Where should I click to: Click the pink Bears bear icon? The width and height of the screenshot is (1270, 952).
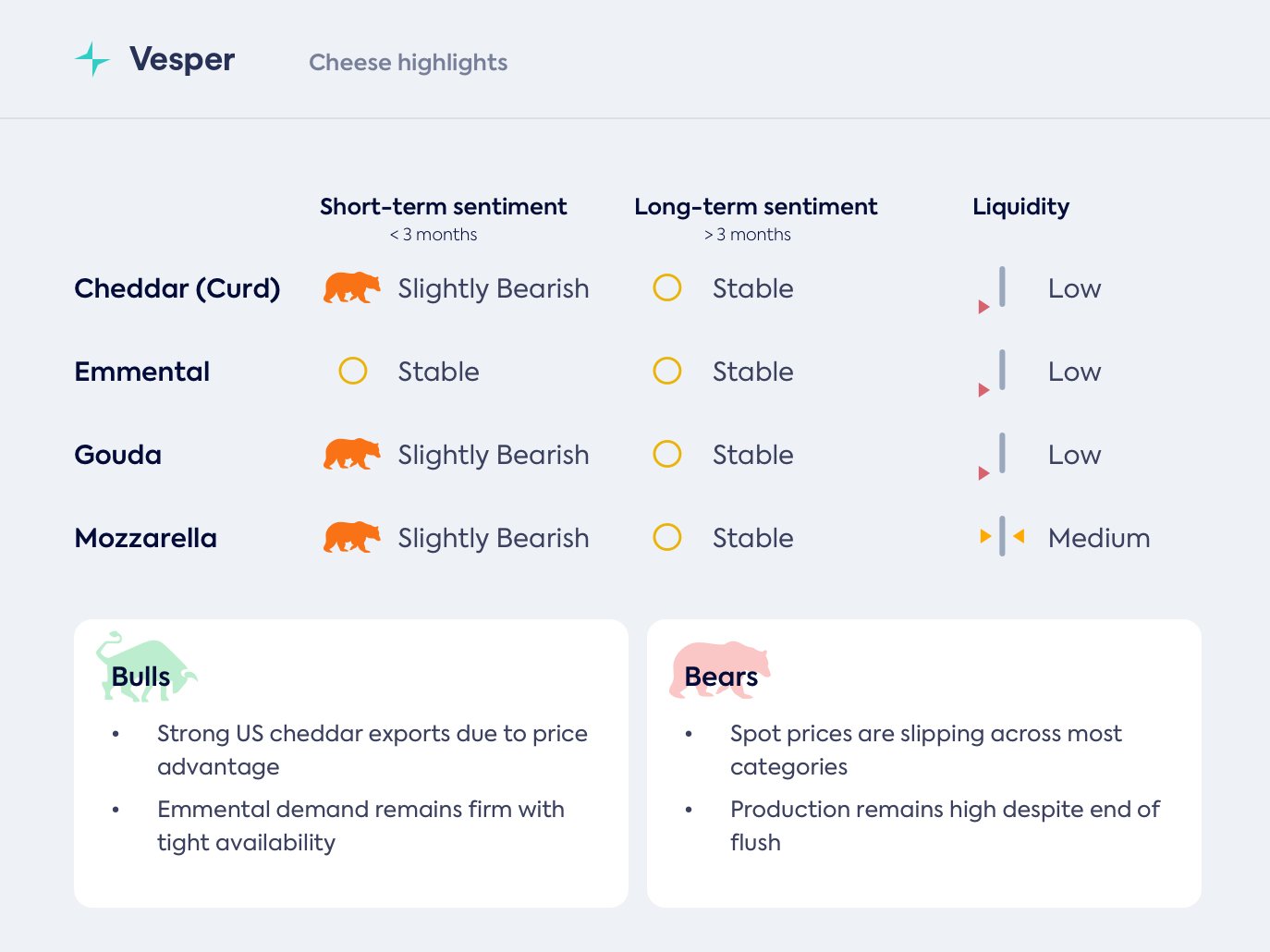719,669
